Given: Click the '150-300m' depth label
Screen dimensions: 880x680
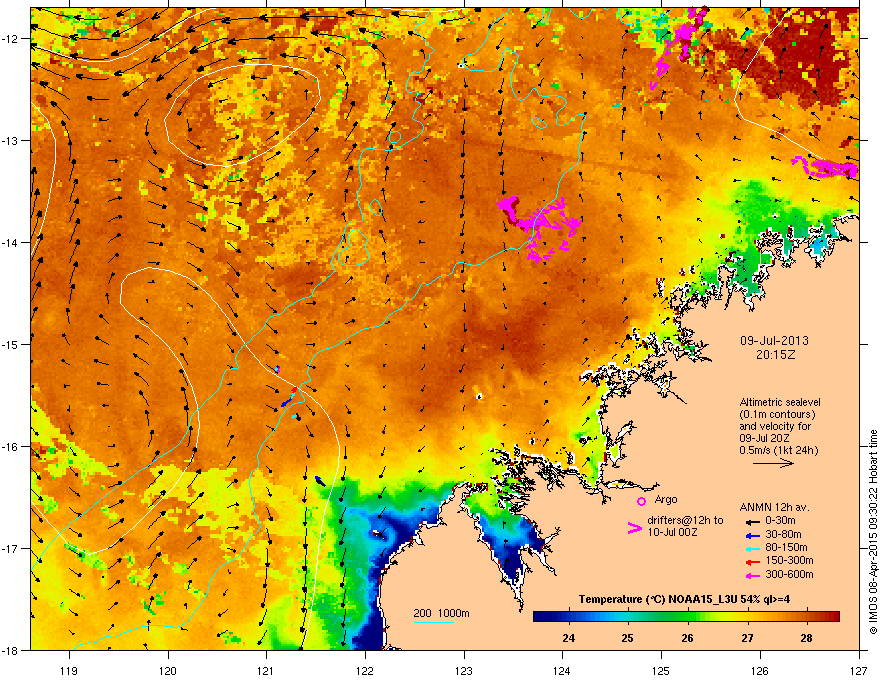Looking at the screenshot, I should click(x=789, y=560).
